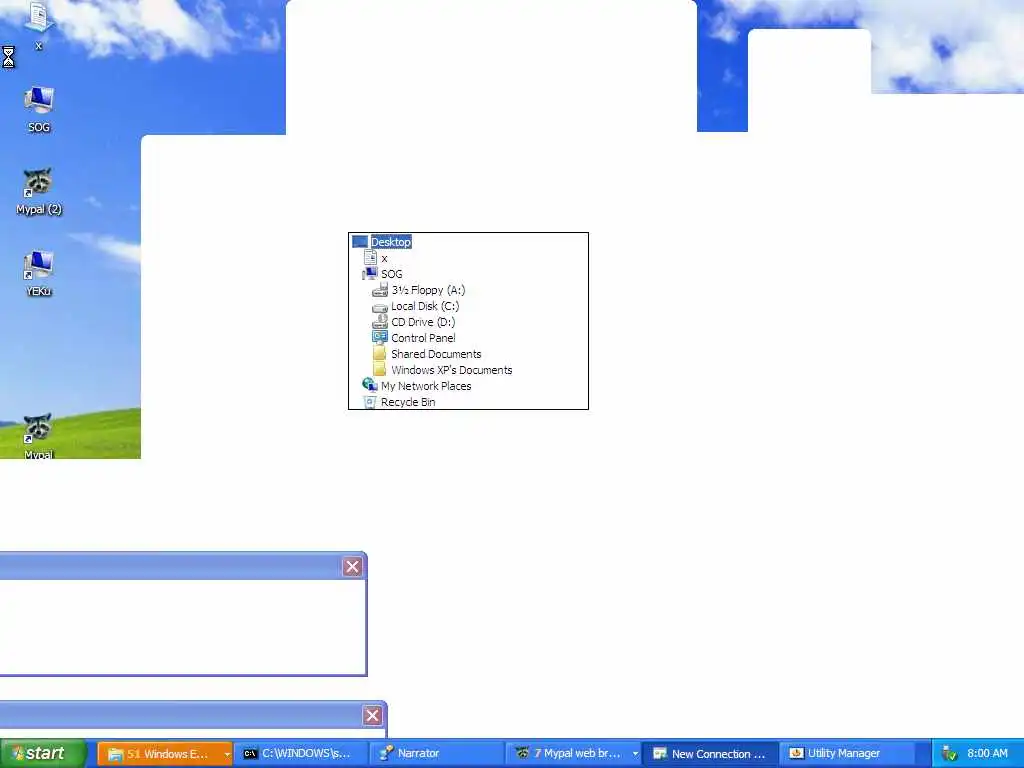The width and height of the screenshot is (1024, 768).
Task: Open the Start menu
Action: coord(43,754)
